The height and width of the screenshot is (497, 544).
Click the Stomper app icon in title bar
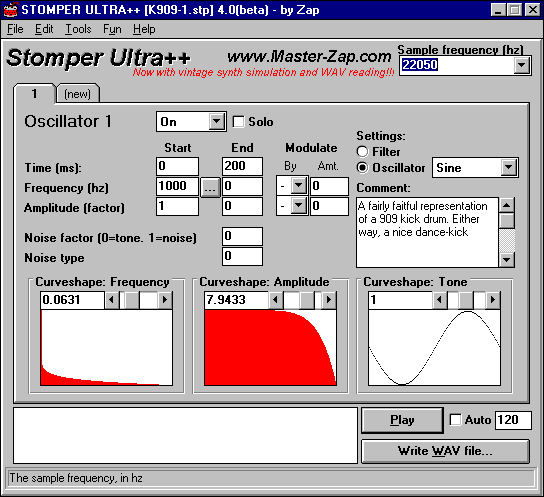click(x=10, y=10)
